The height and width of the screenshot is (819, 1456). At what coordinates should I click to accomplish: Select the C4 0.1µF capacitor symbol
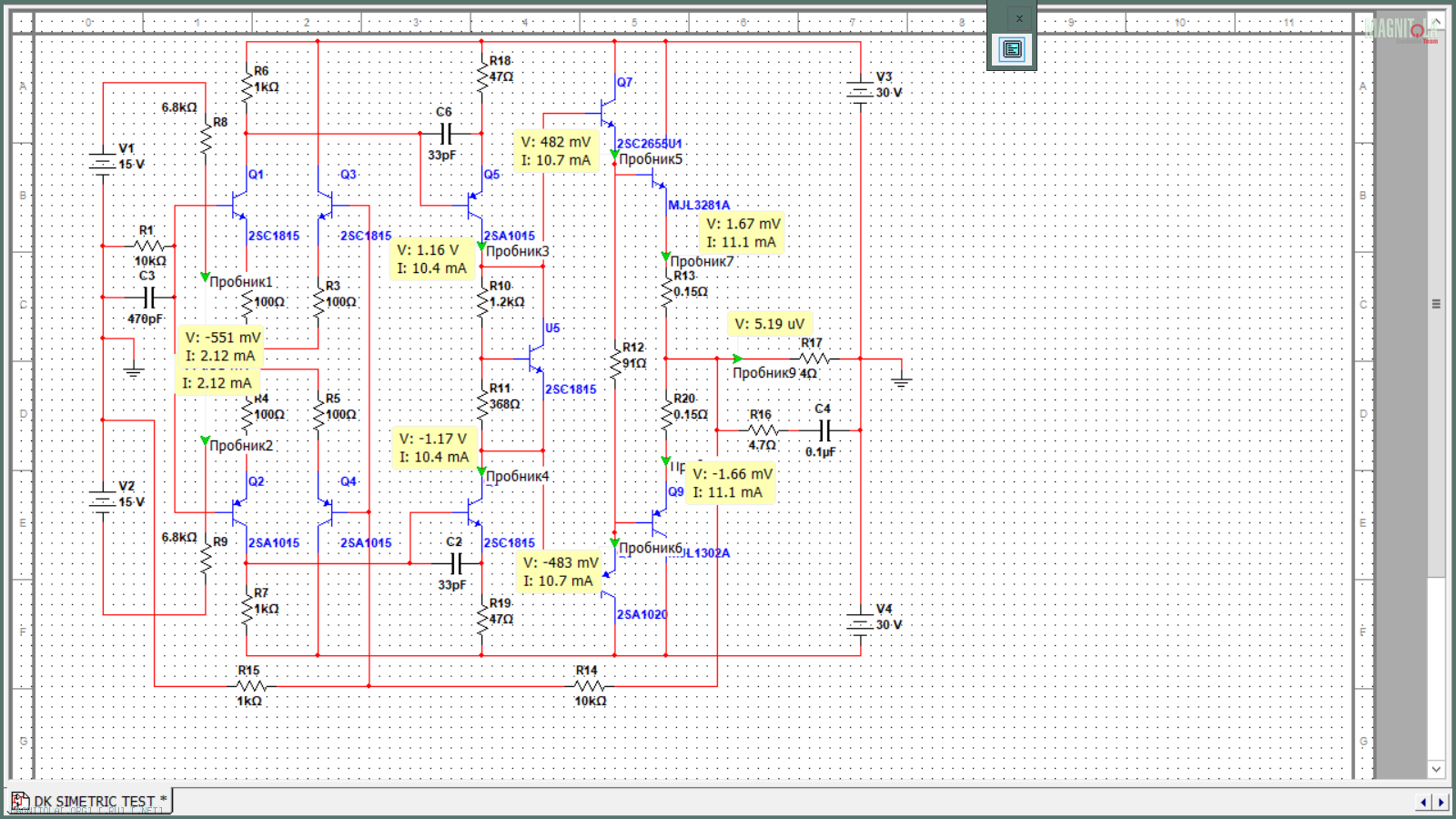point(824,430)
